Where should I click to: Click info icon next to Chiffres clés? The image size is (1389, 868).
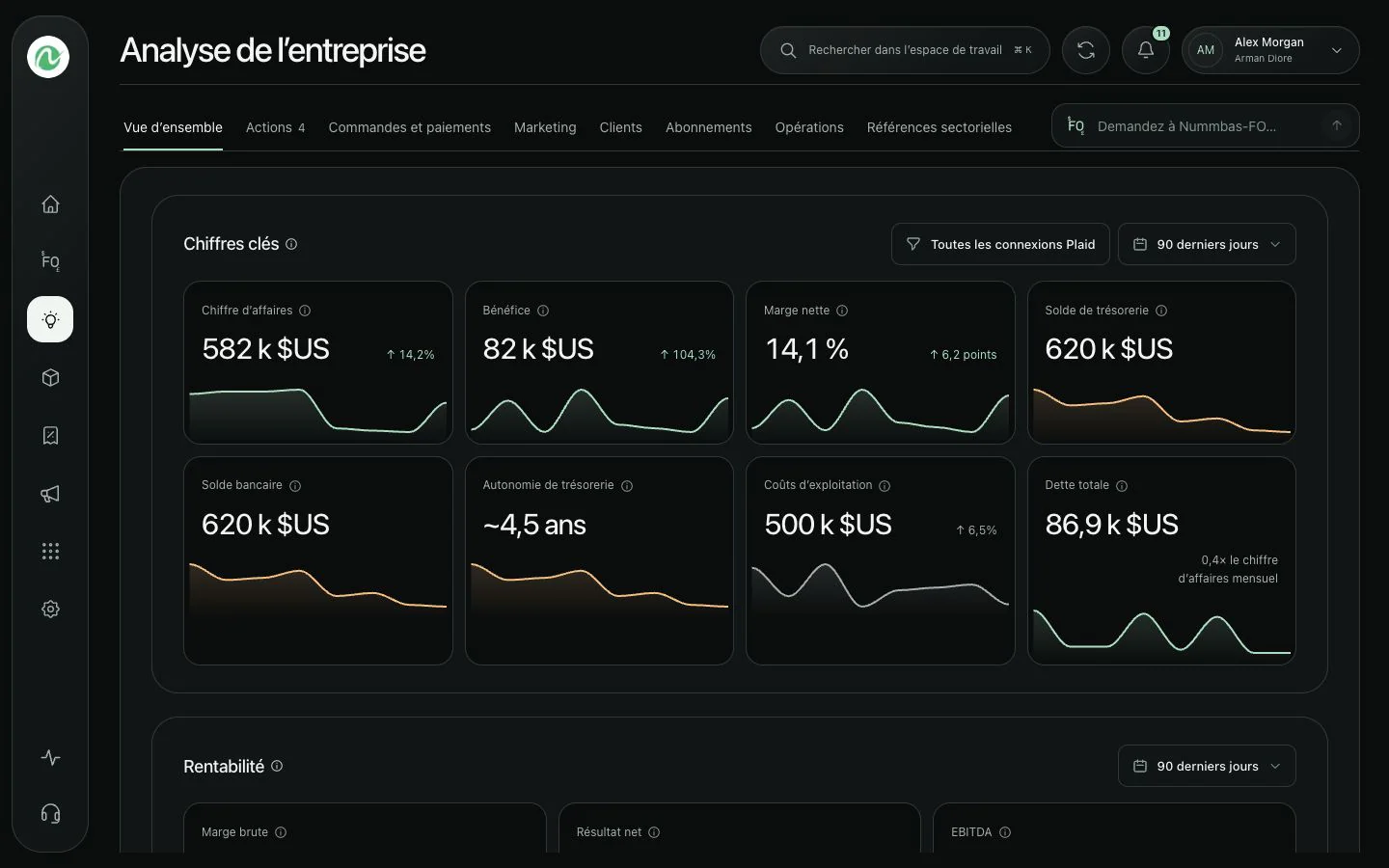click(x=291, y=244)
